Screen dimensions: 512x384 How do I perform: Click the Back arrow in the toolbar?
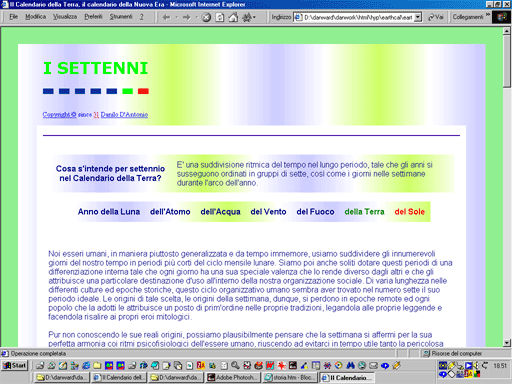click(x=166, y=17)
